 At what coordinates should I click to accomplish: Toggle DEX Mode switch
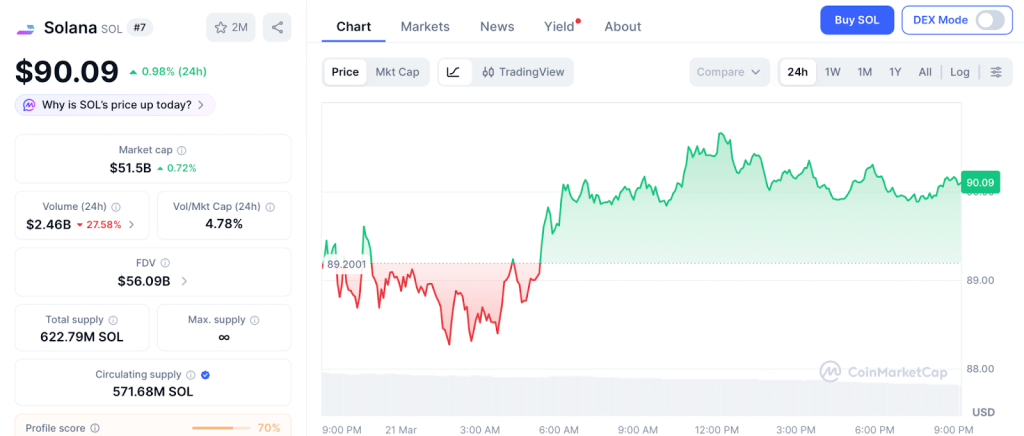[x=988, y=20]
